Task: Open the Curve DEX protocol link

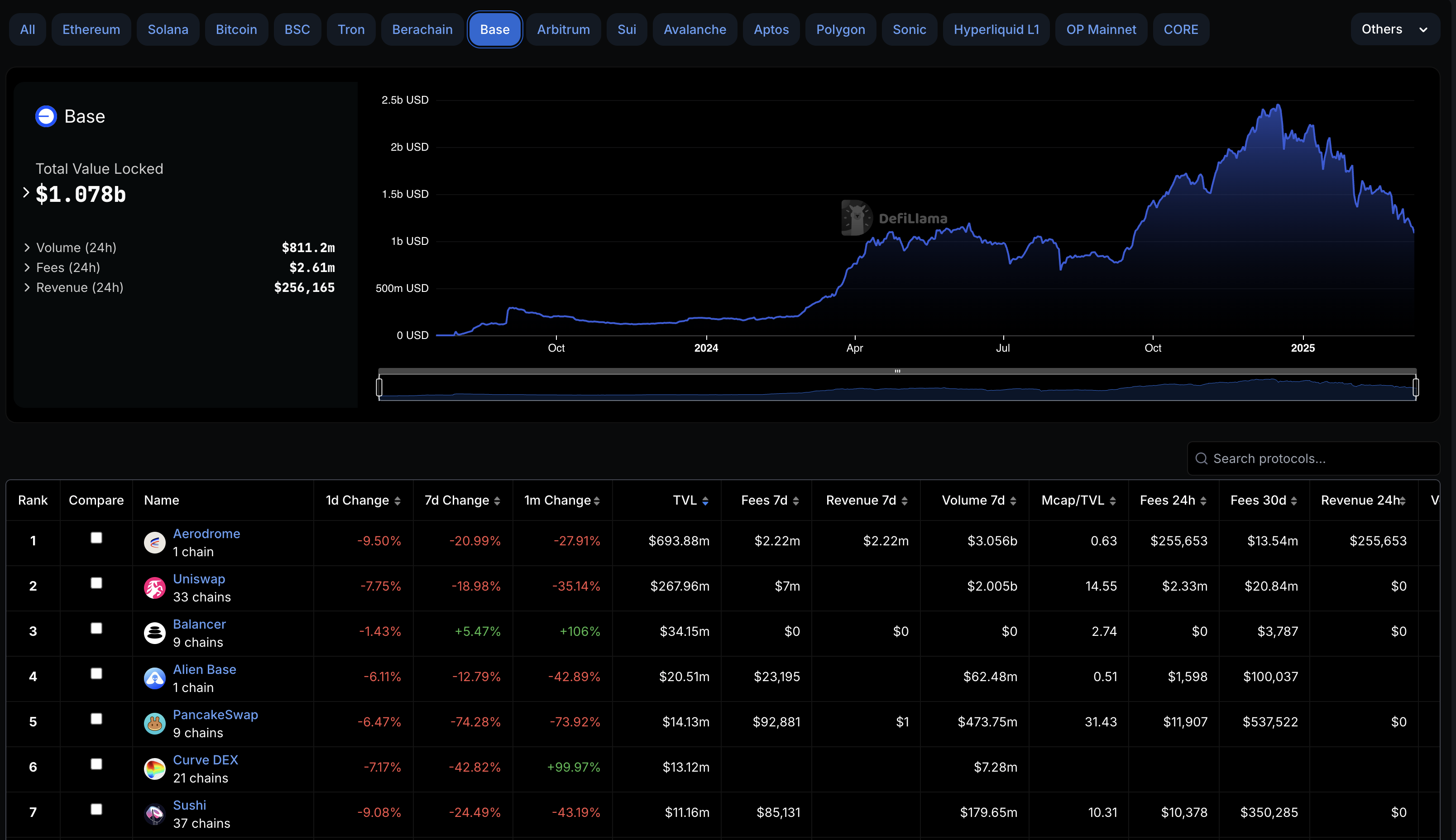Action: tap(206, 760)
